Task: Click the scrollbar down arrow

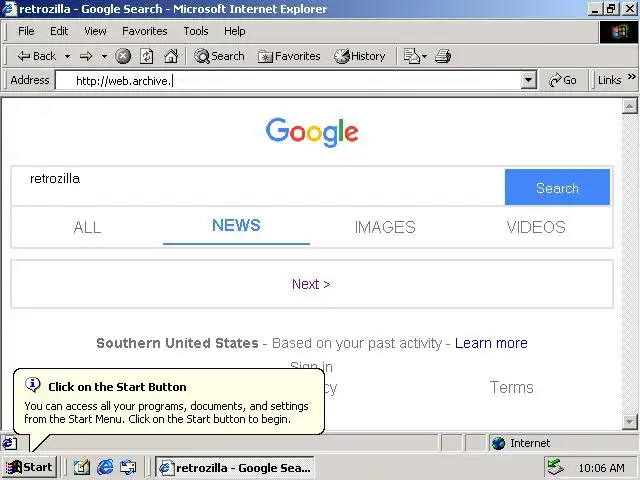Action: (629, 421)
